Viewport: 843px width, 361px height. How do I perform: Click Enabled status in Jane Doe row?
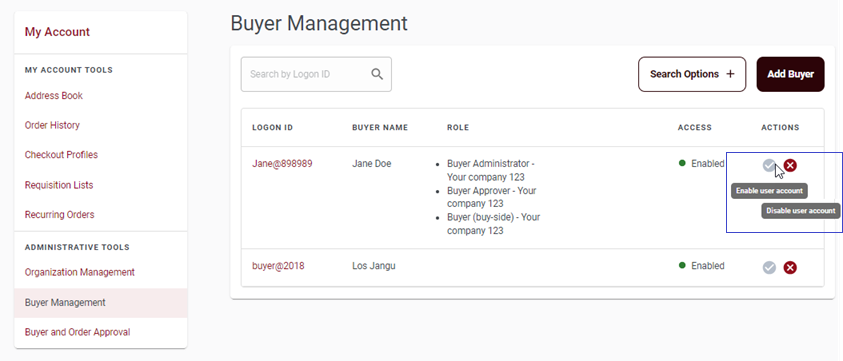[x=702, y=164]
